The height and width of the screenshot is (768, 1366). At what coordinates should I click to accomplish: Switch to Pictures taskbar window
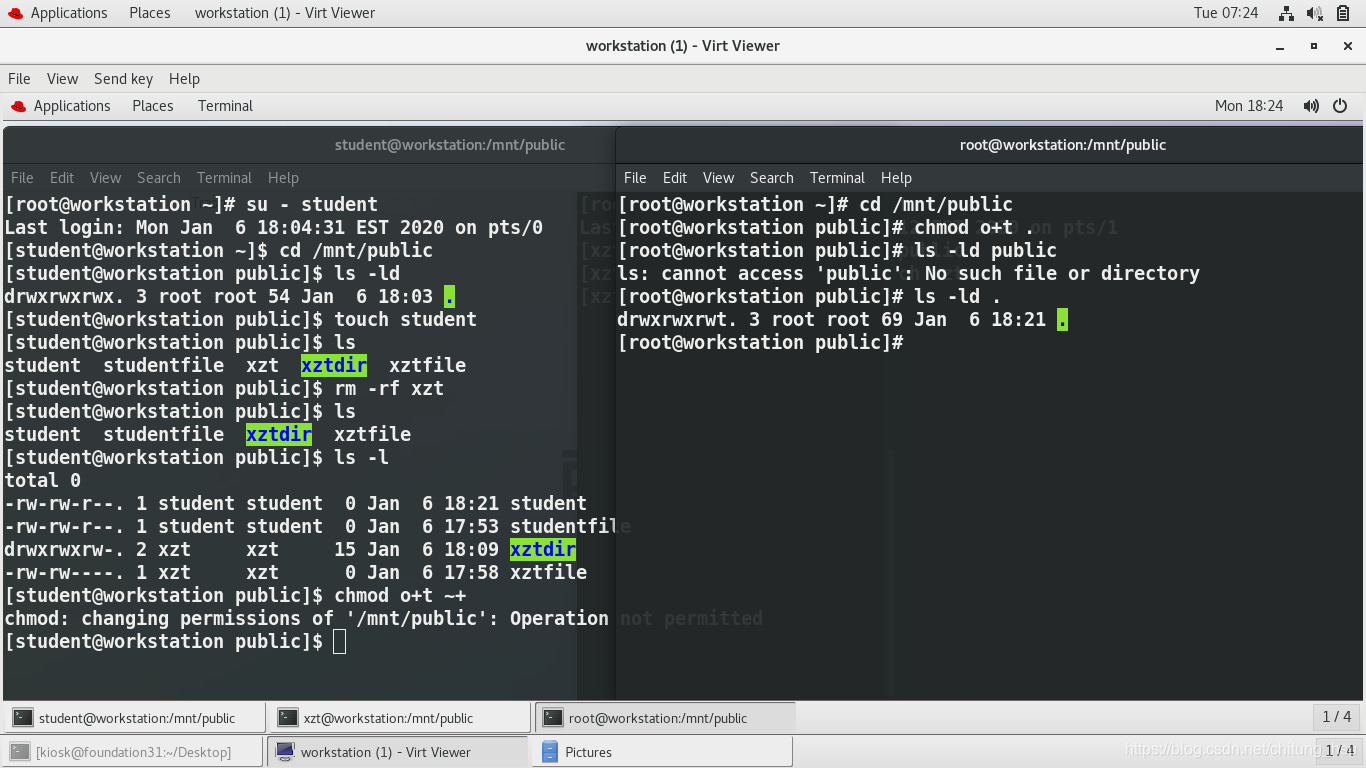[662, 752]
